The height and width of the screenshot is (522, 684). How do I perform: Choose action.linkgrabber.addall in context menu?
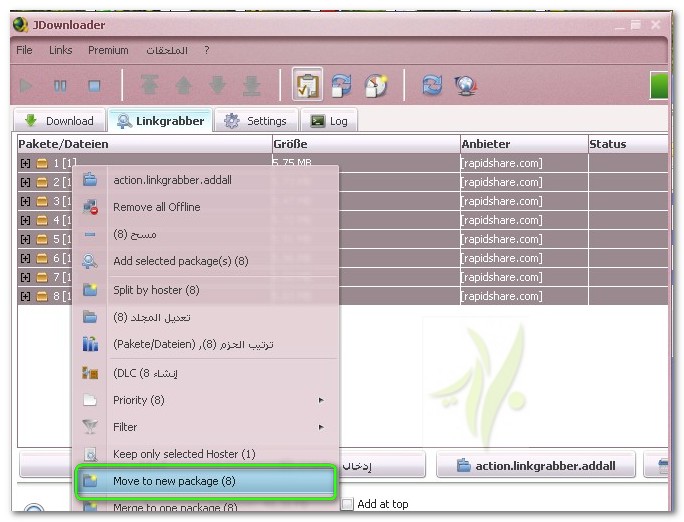(x=205, y=180)
